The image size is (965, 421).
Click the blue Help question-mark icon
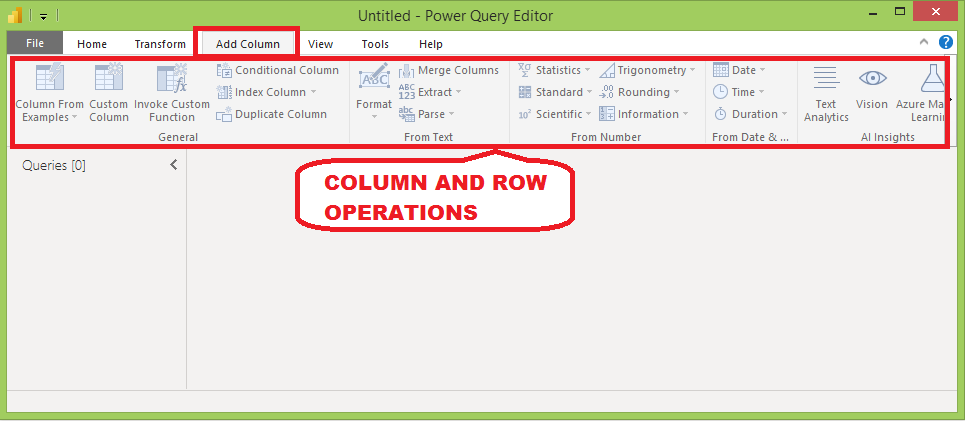coord(946,42)
